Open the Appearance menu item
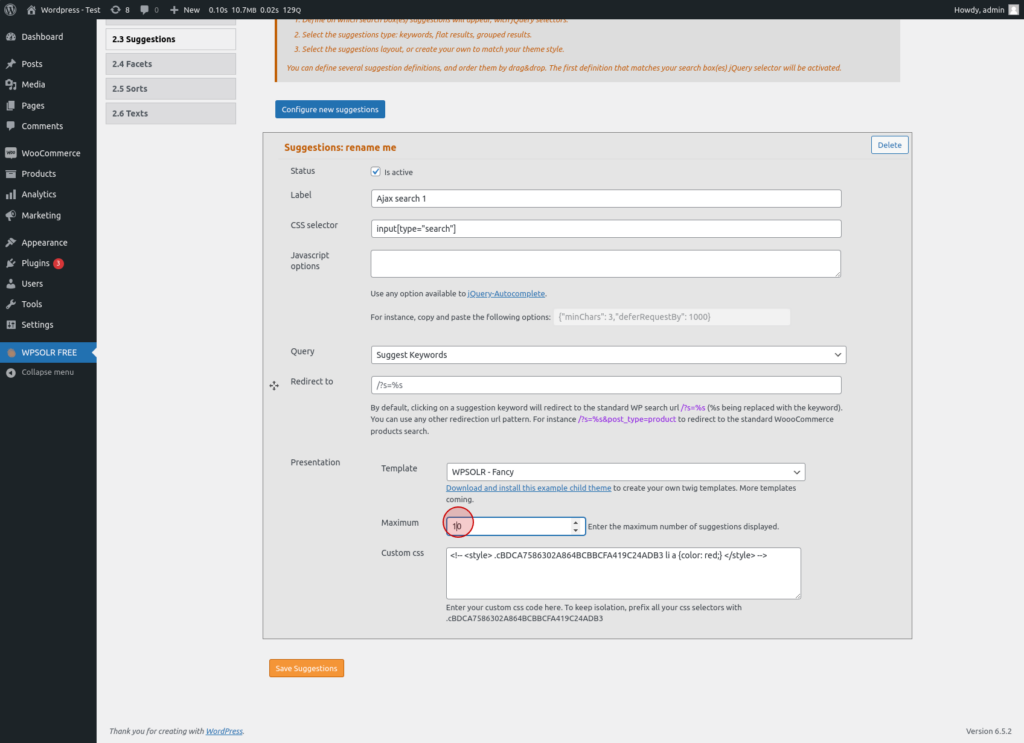Viewport: 1024px width, 743px height. 48,243
